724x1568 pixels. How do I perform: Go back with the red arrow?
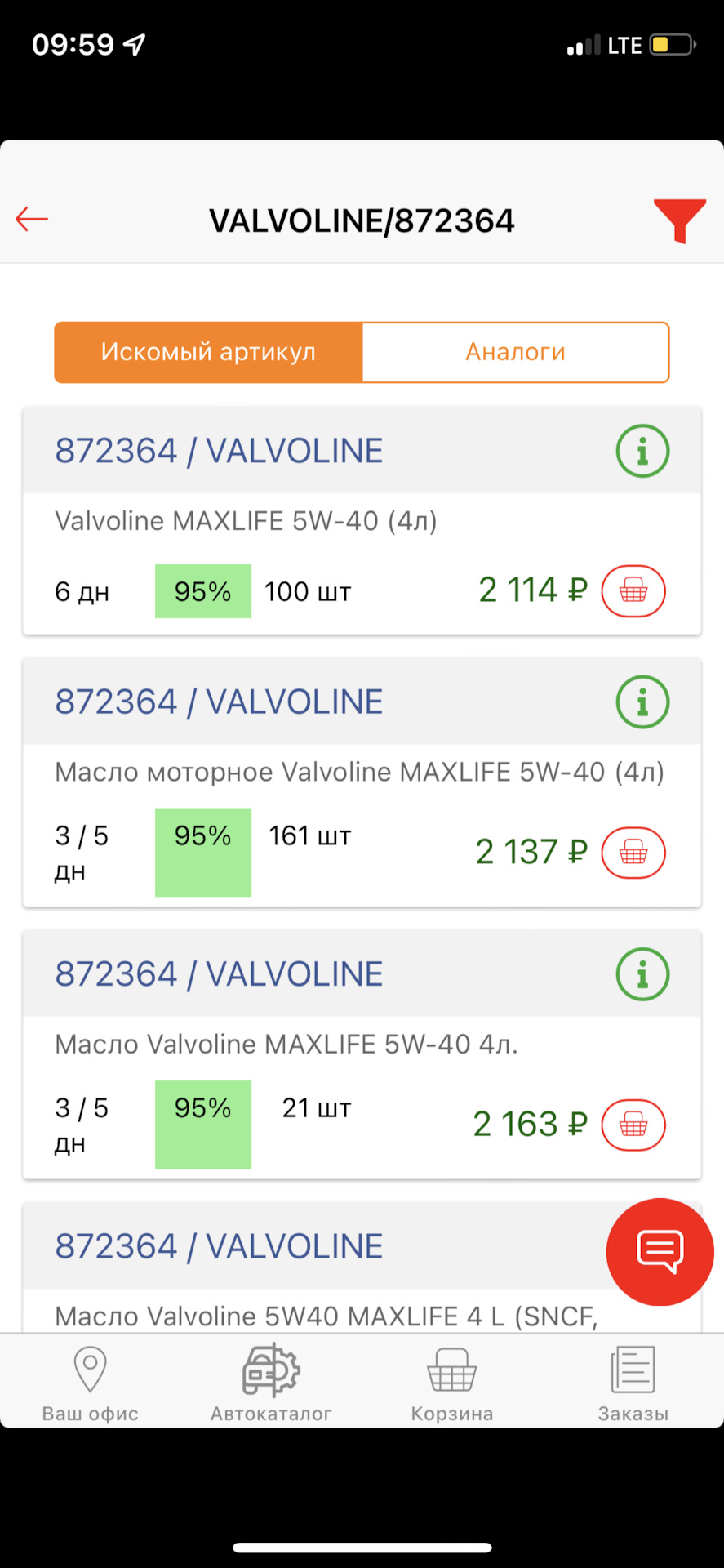pyautogui.click(x=32, y=219)
